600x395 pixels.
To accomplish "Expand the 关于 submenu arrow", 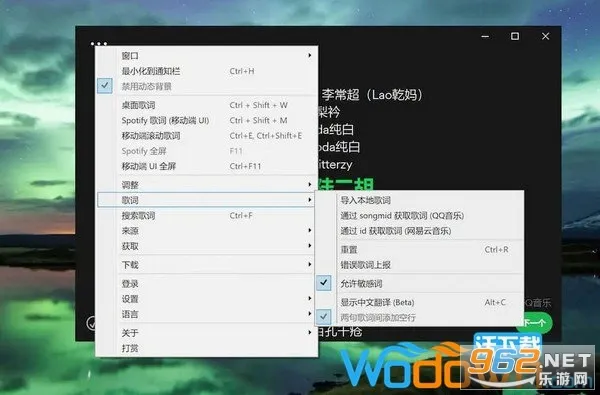I will (x=310, y=333).
